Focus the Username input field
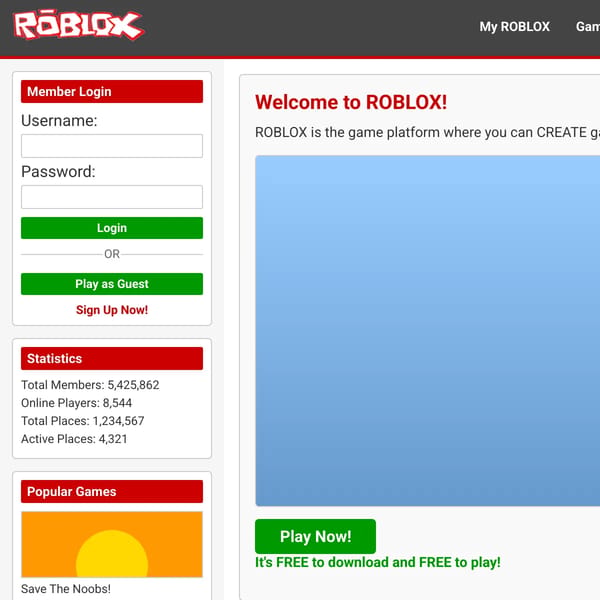600x600 pixels. 112,146
